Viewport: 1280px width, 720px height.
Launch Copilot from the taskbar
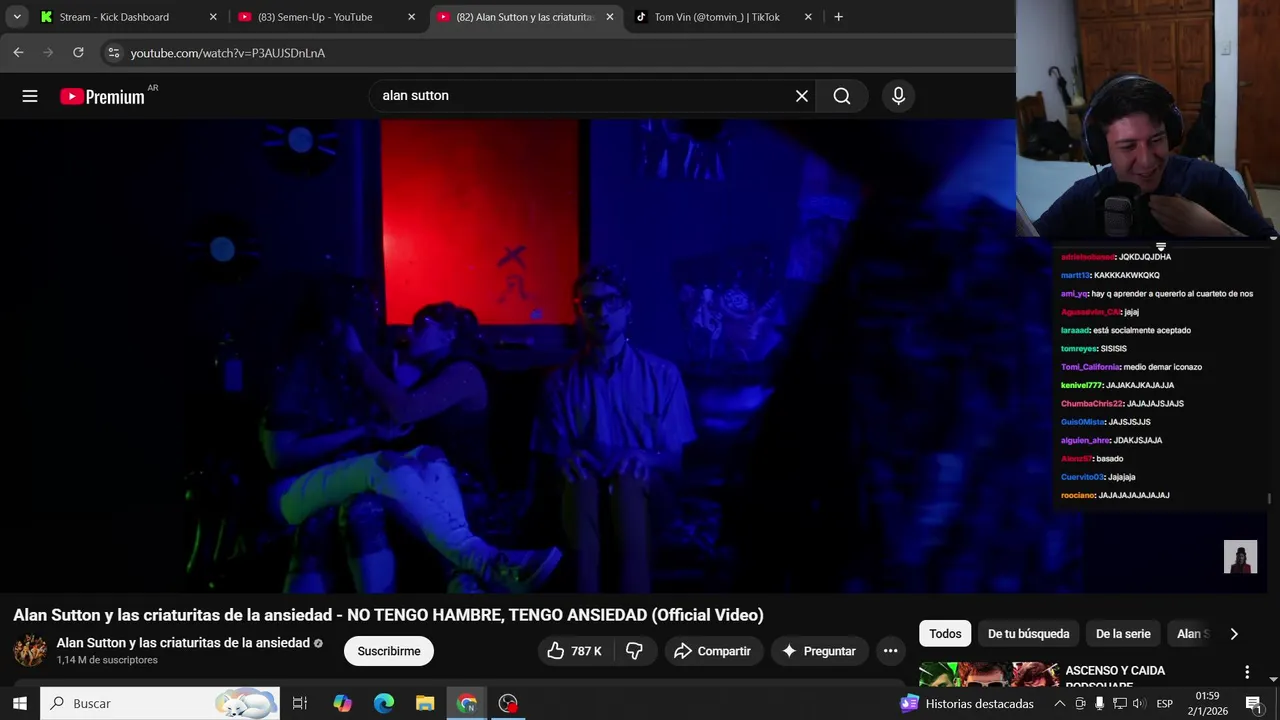(x=342, y=703)
